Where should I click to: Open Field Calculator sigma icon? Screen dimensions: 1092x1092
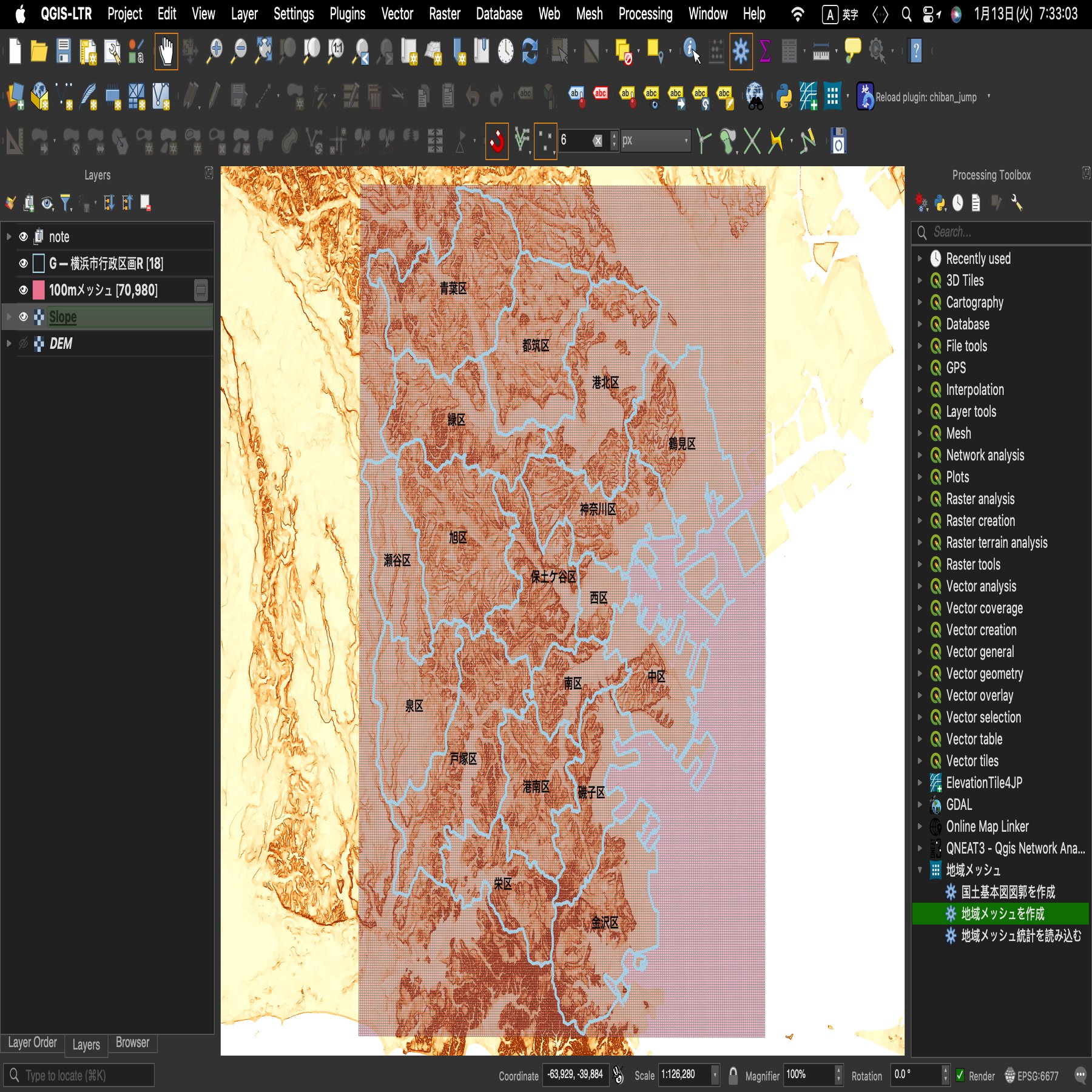tap(765, 52)
